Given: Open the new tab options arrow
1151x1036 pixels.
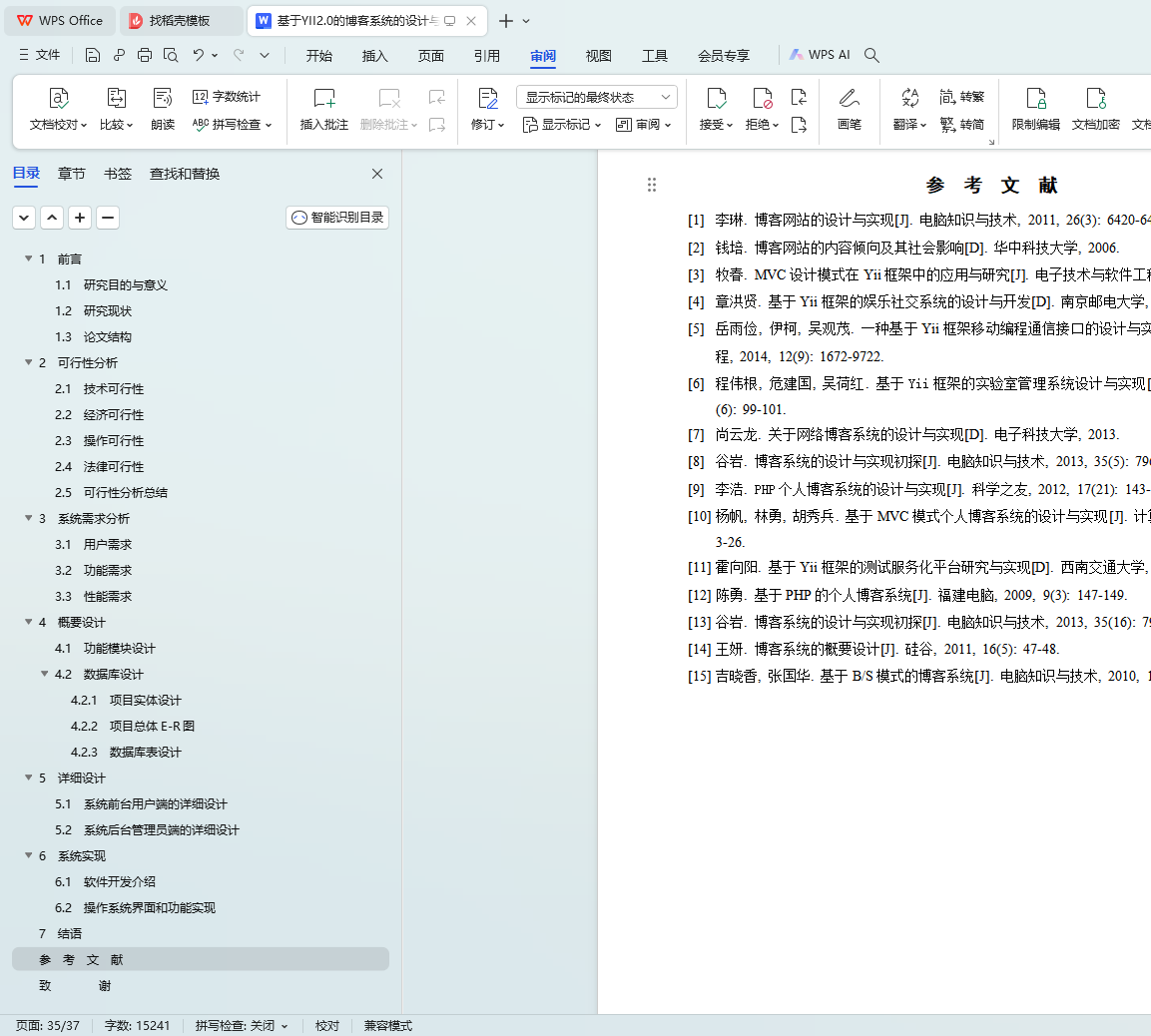Looking at the screenshot, I should (x=526, y=21).
